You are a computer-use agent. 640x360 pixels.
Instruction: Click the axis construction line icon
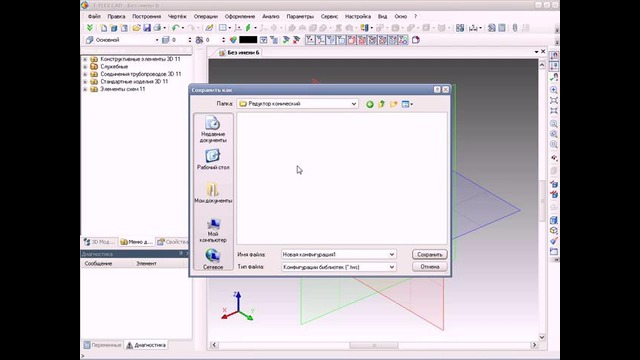click(x=238, y=28)
